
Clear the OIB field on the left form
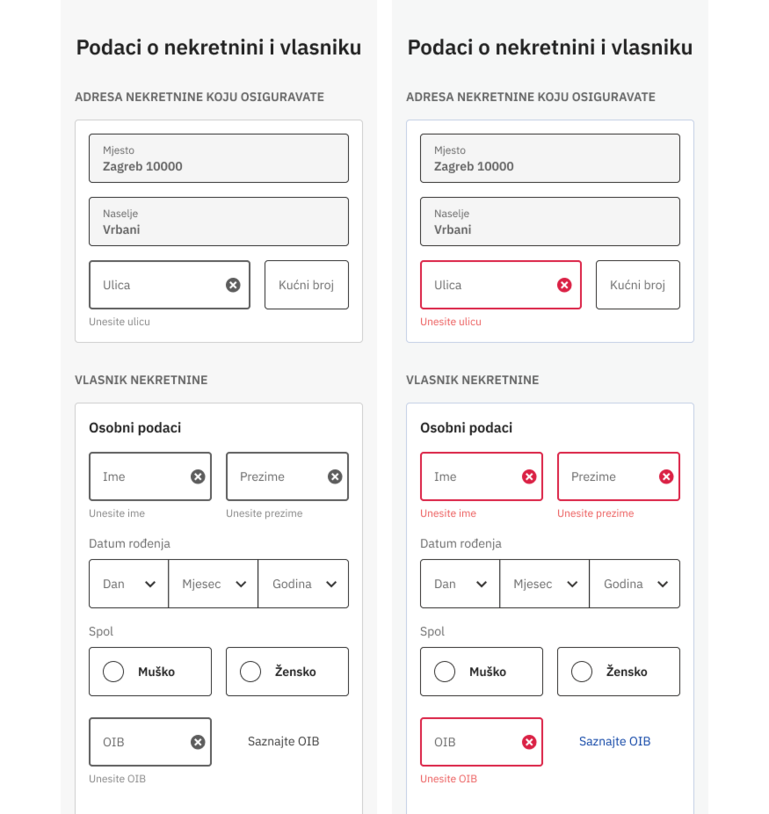click(x=198, y=741)
